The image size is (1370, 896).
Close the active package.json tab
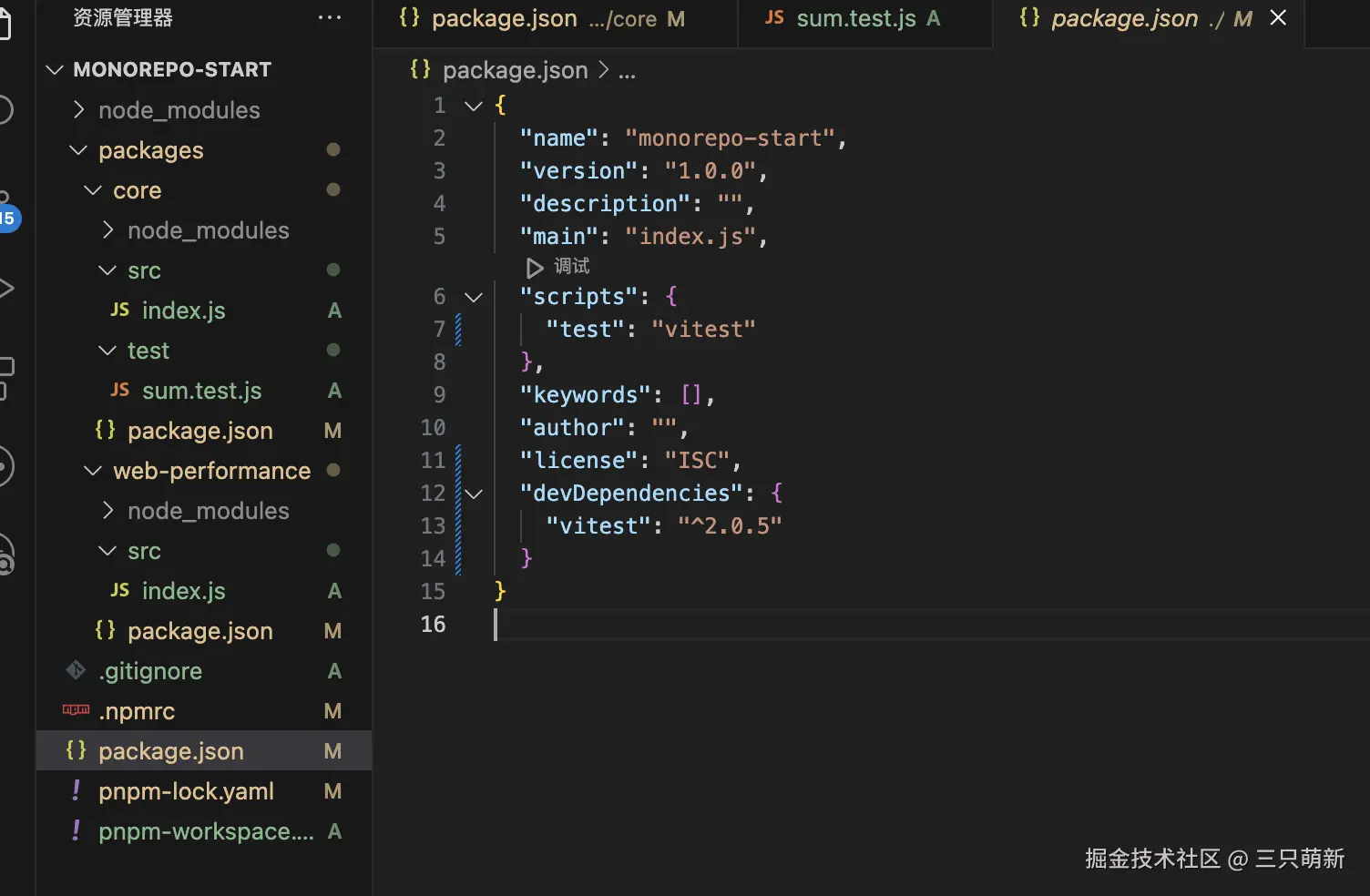[x=1278, y=17]
